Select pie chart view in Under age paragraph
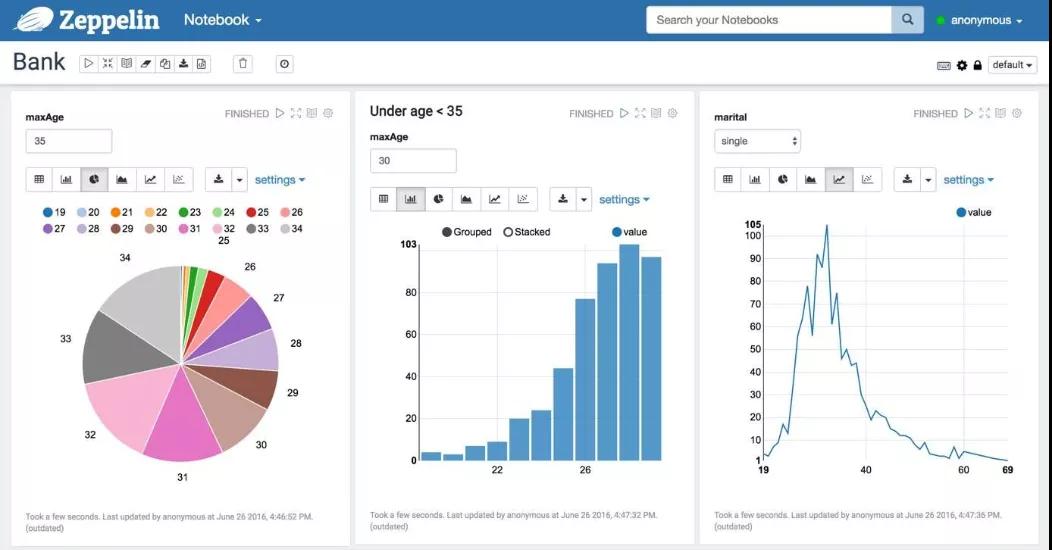This screenshot has width=1052, height=550. (438, 199)
